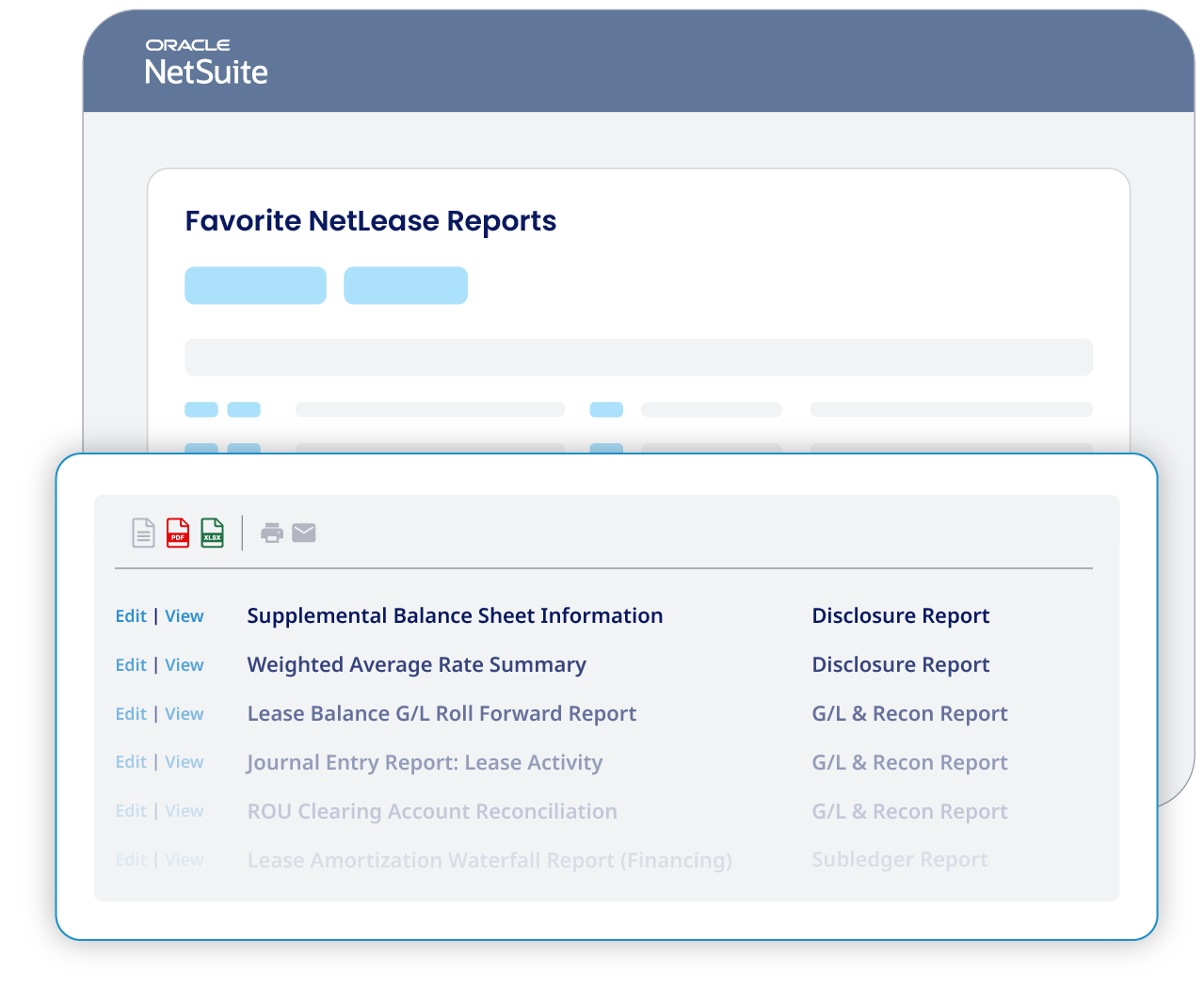Select 'ROU Clearing Account Reconciliation' text

(x=432, y=812)
